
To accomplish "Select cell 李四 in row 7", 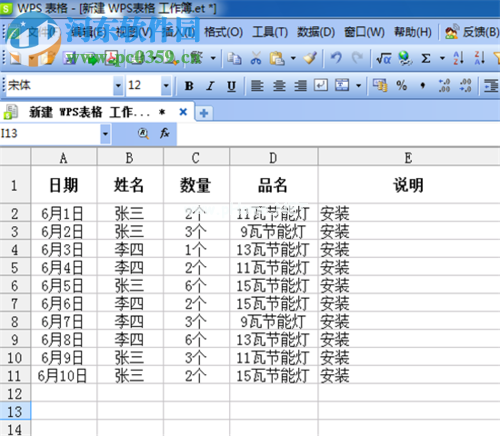I will click(130, 303).
